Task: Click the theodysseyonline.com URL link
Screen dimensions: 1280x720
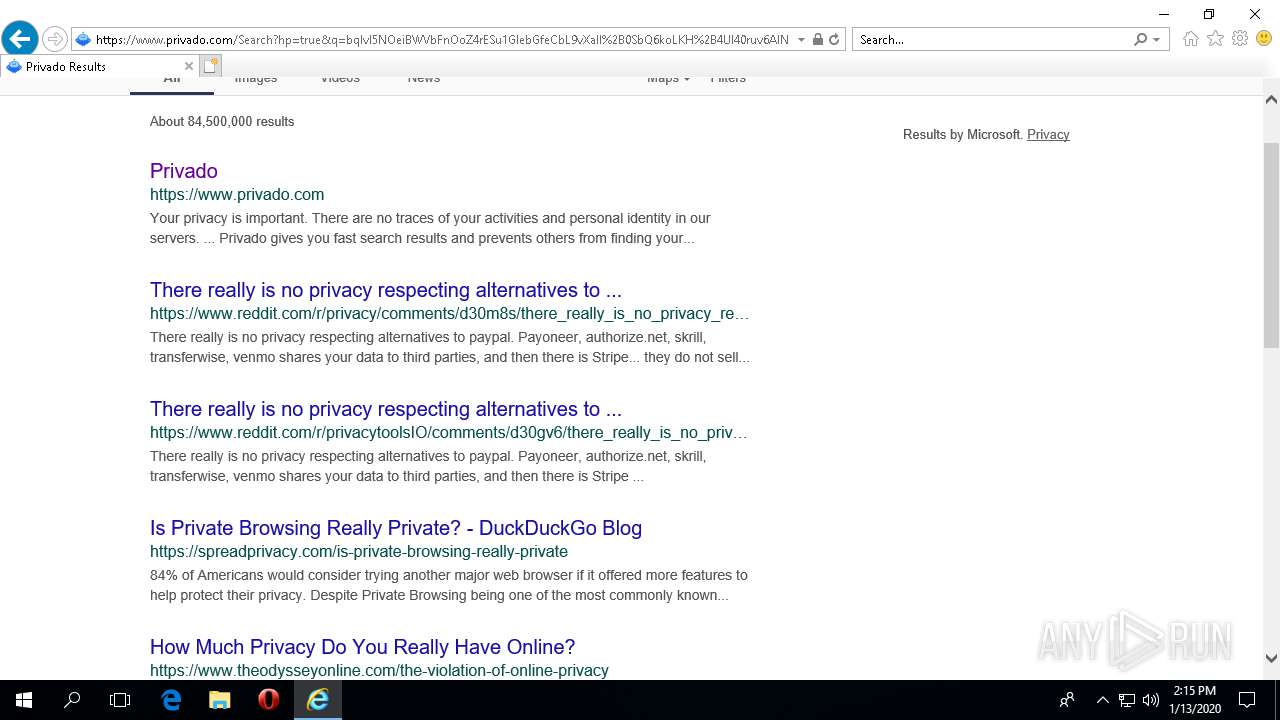Action: [379, 671]
